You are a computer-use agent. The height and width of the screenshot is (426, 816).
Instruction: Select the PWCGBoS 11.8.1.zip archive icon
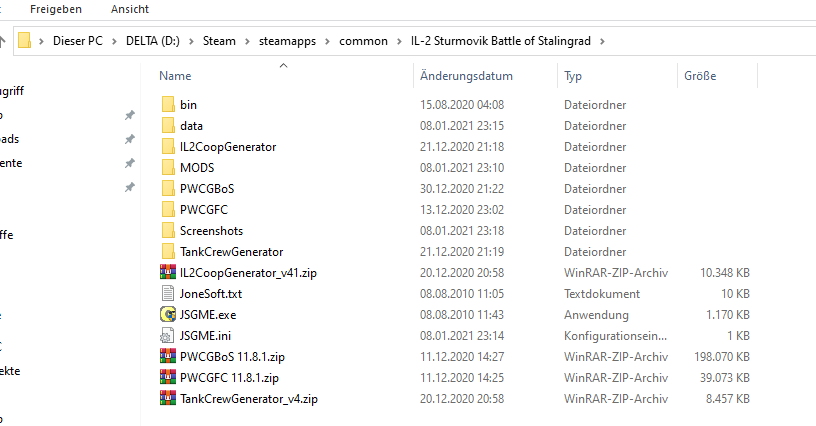pyautogui.click(x=168, y=357)
